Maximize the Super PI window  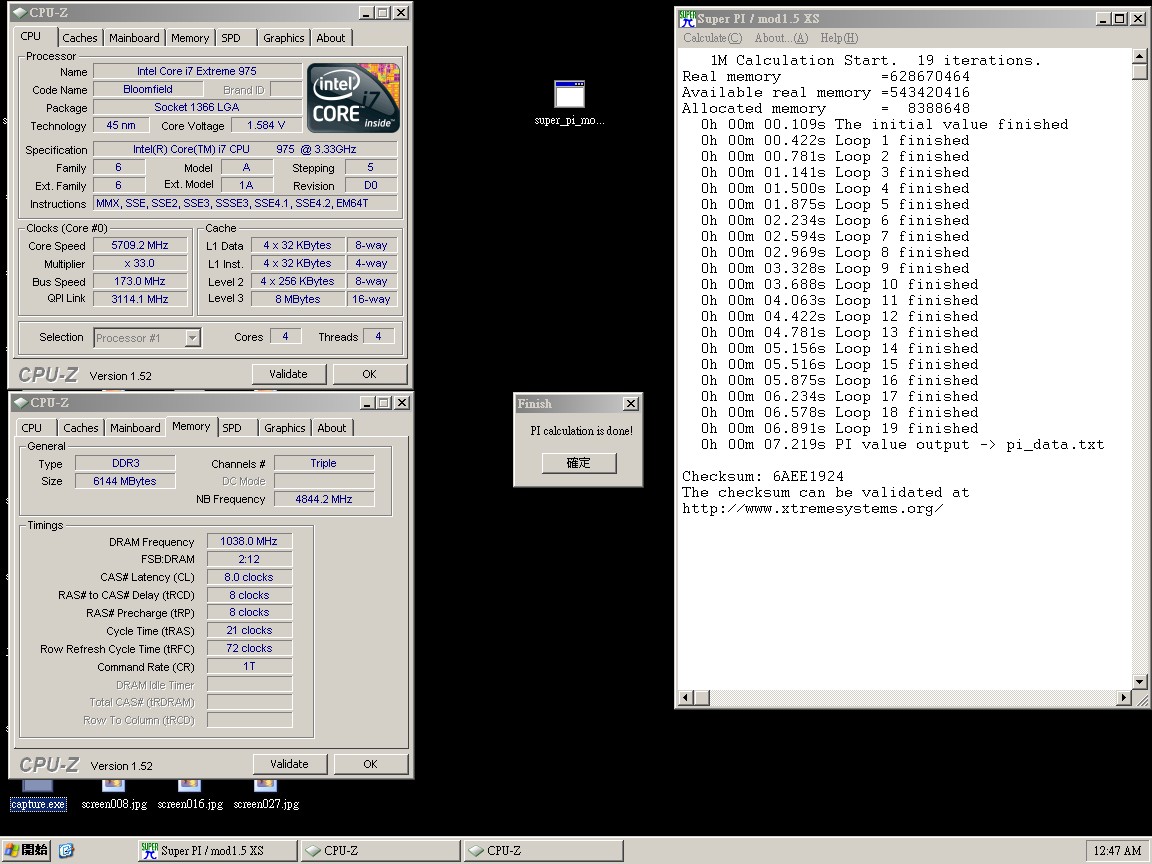[x=1119, y=19]
